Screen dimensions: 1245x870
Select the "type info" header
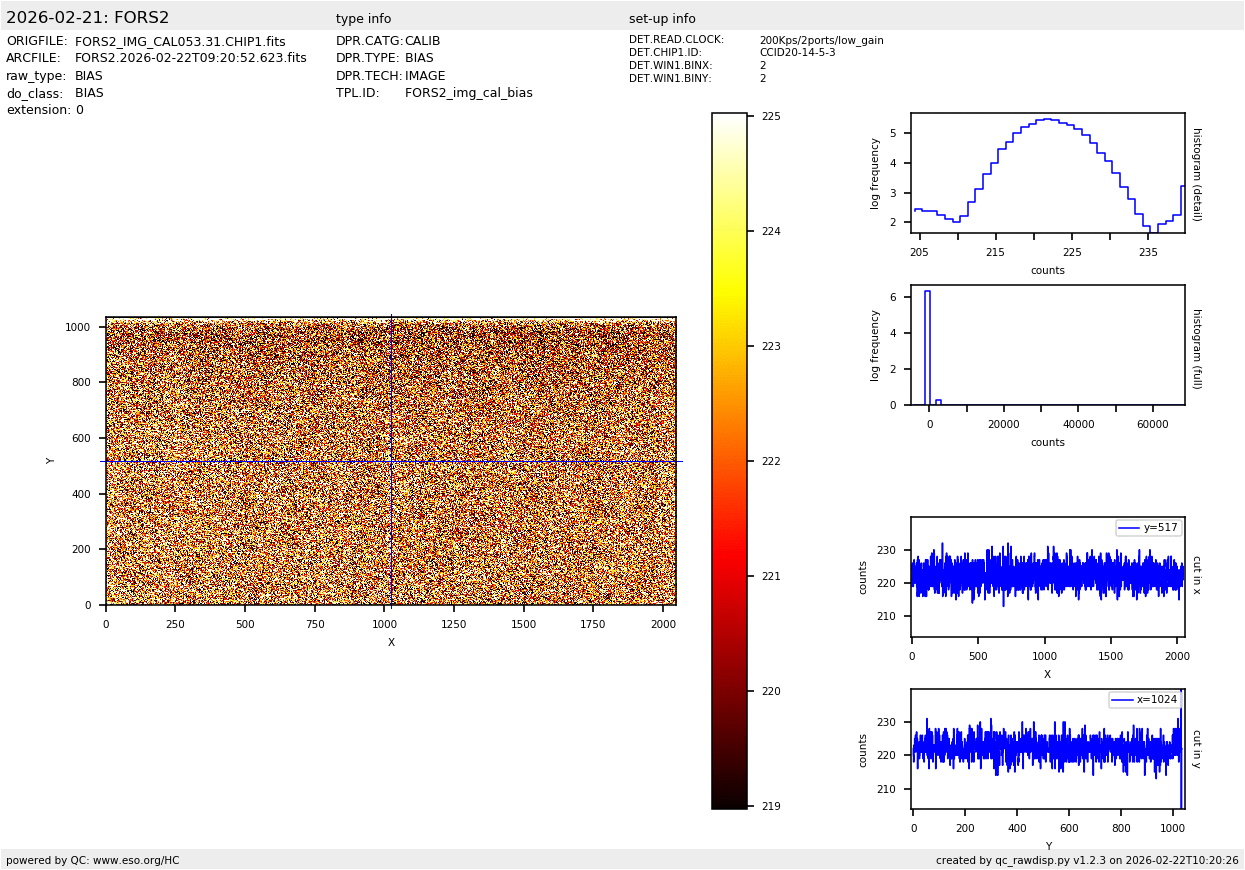click(x=363, y=19)
